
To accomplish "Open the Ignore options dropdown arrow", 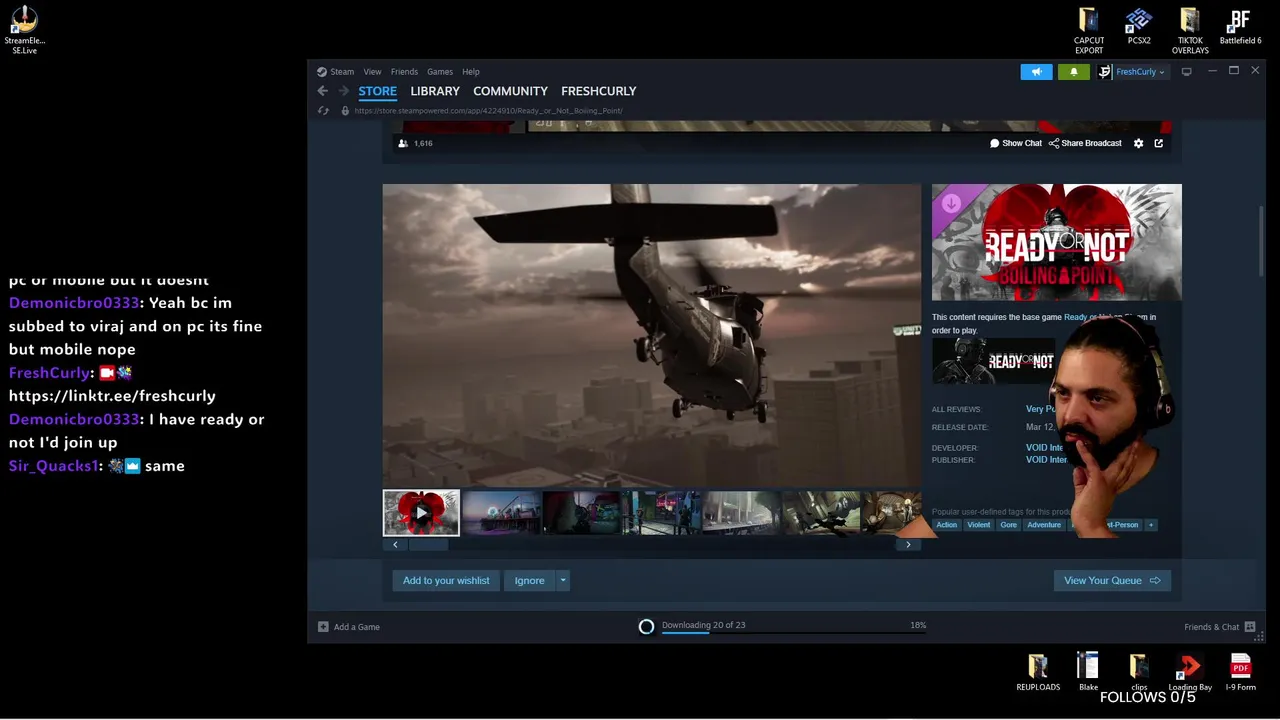I will tap(563, 581).
